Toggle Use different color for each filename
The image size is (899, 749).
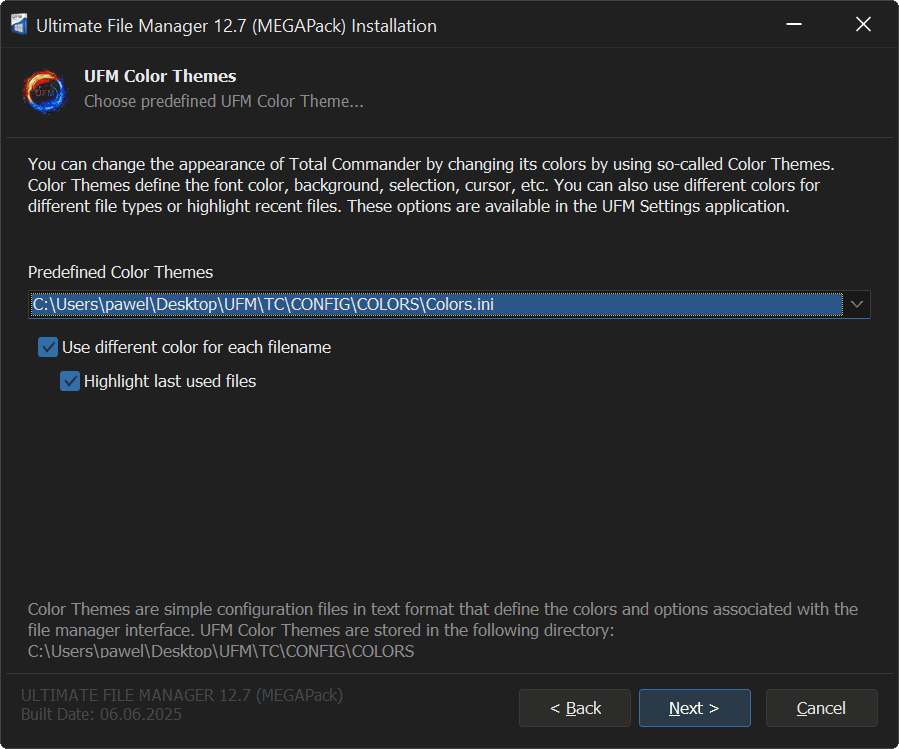tap(48, 347)
